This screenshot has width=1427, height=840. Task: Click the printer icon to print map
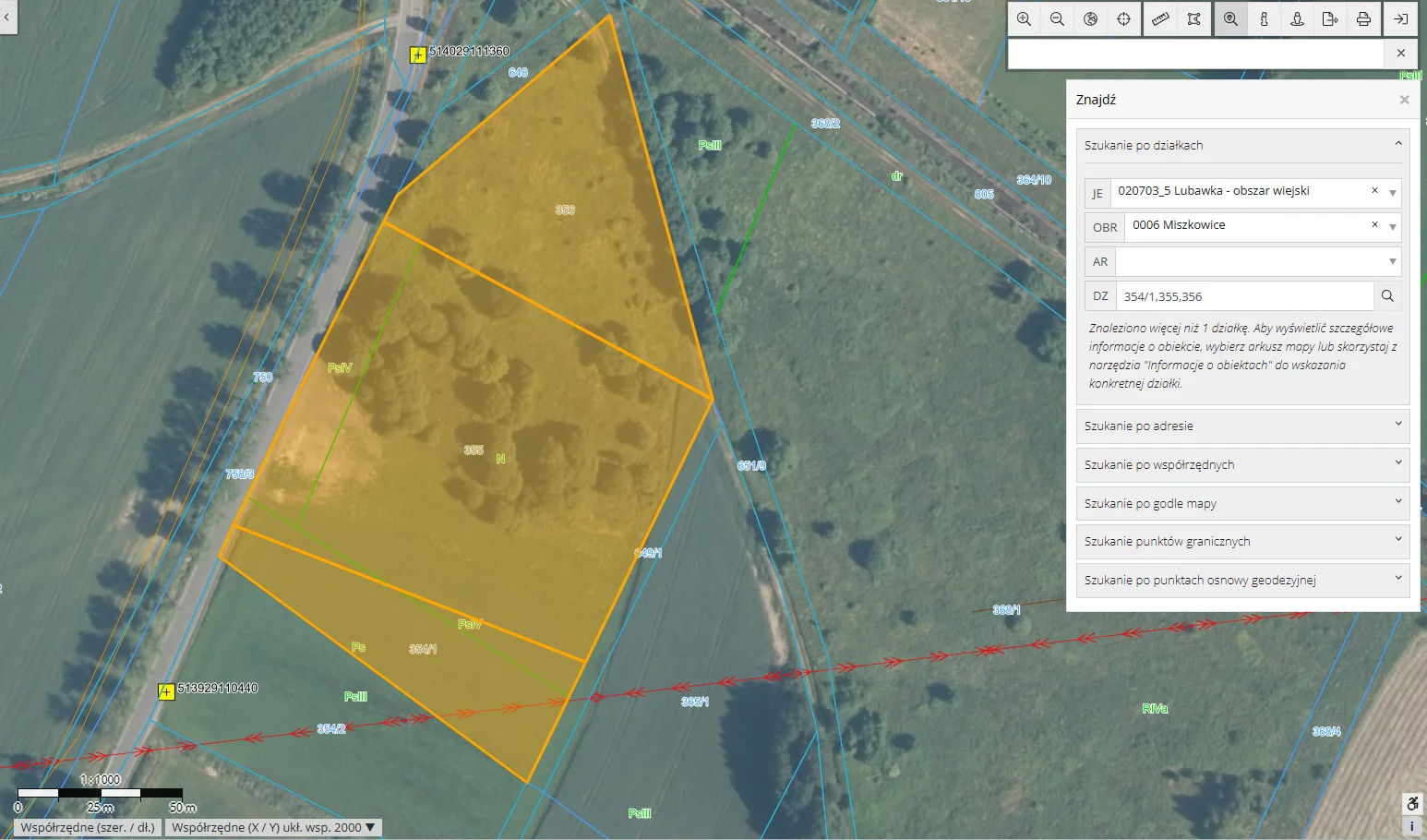1363,19
